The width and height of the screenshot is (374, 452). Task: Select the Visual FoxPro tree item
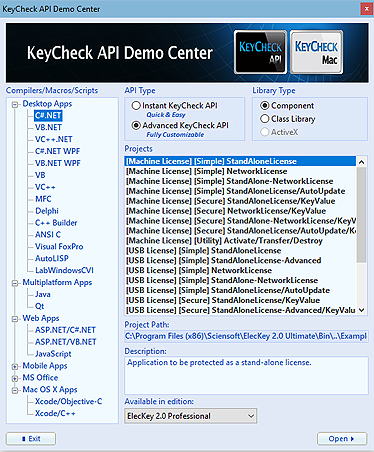click(x=59, y=247)
